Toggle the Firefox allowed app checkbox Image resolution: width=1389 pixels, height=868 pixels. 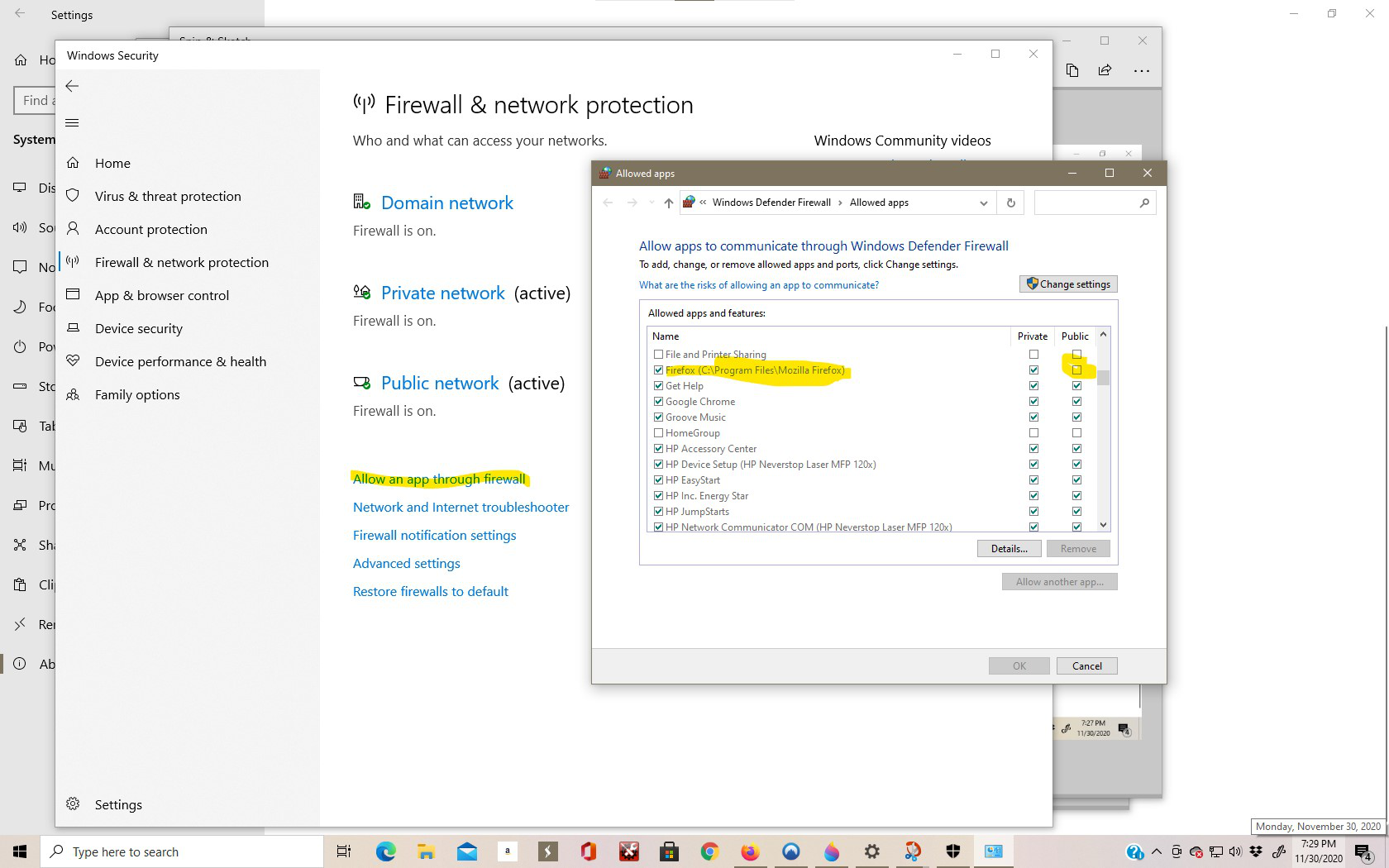click(658, 370)
